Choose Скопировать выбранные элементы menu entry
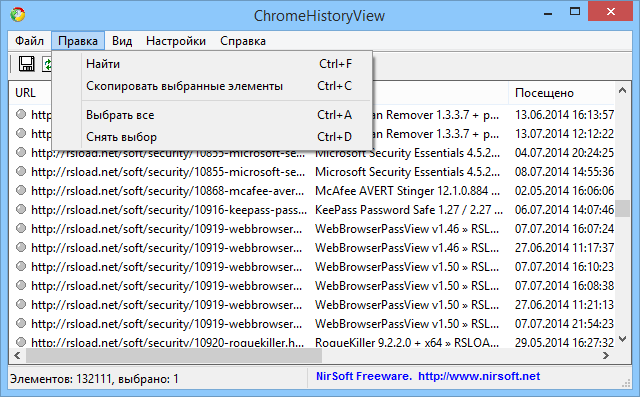 (212, 86)
